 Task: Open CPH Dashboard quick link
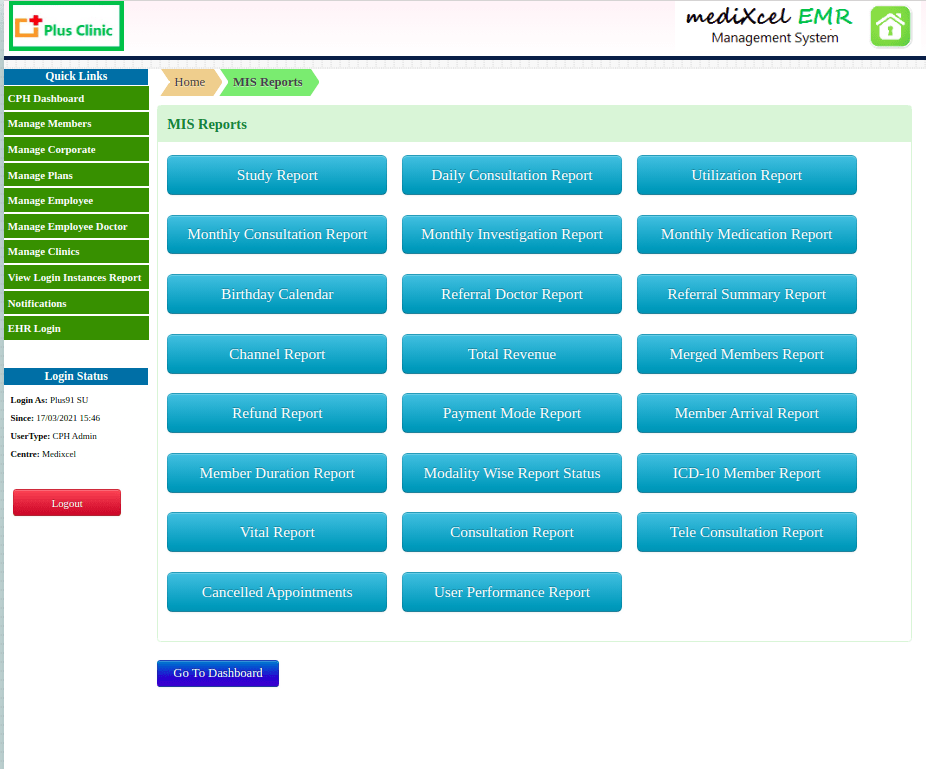coord(76,99)
